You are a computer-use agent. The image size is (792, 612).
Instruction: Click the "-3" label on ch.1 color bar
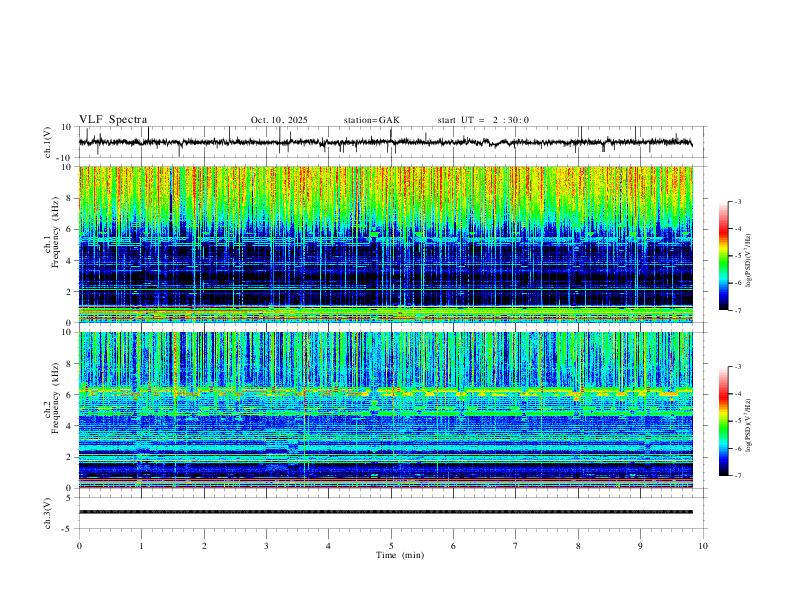coord(737,201)
